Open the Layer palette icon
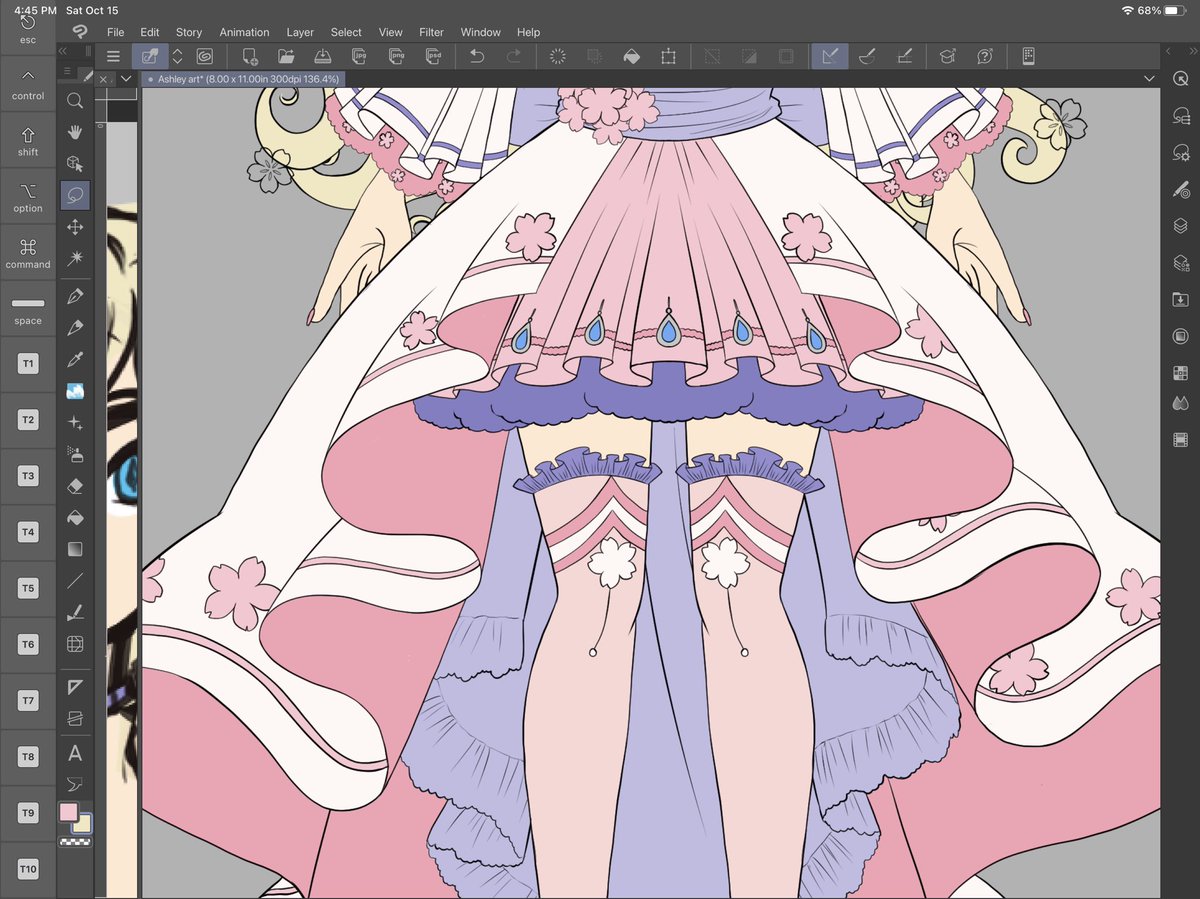The image size is (1200, 899). point(1180,226)
